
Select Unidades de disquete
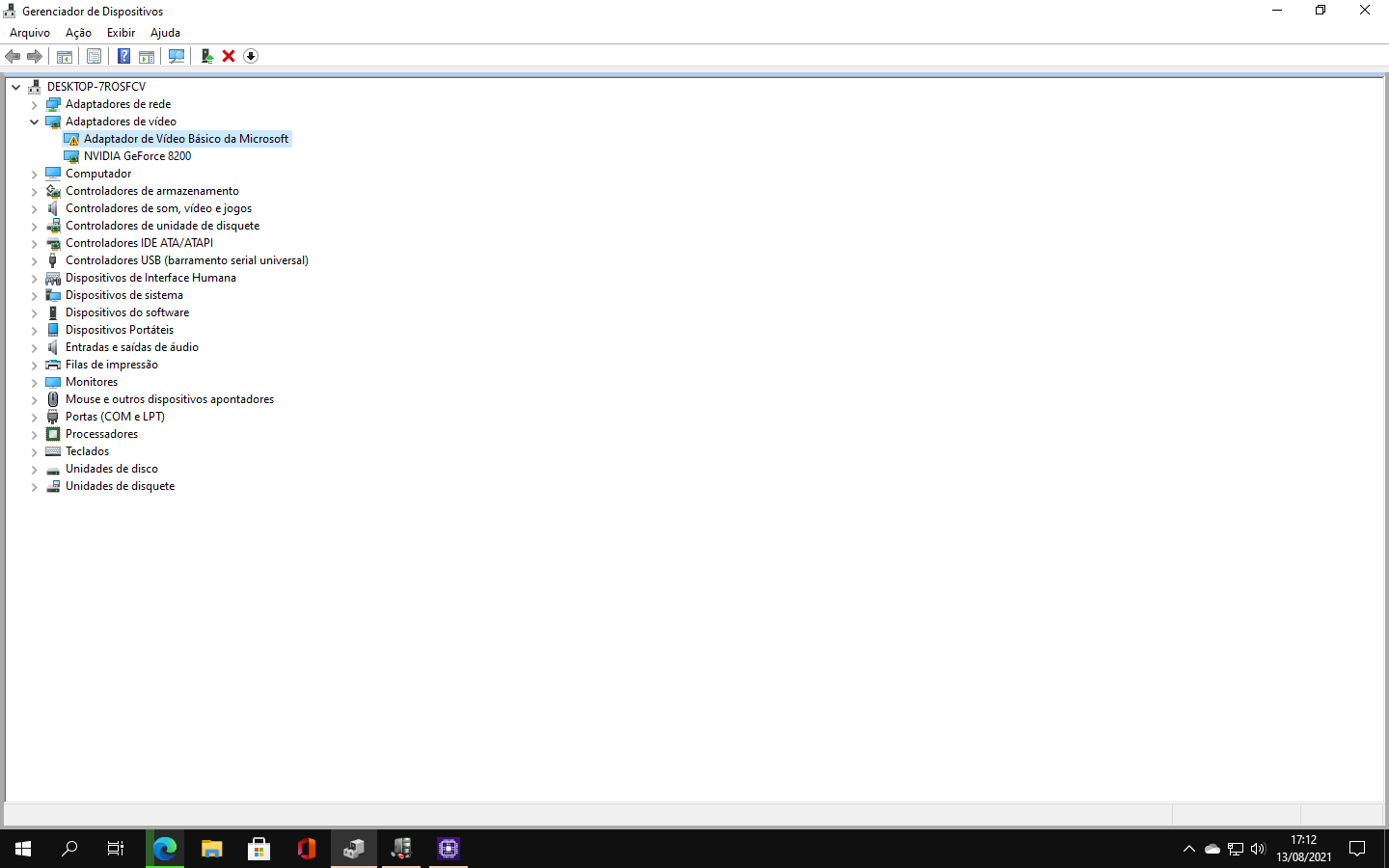120,486
